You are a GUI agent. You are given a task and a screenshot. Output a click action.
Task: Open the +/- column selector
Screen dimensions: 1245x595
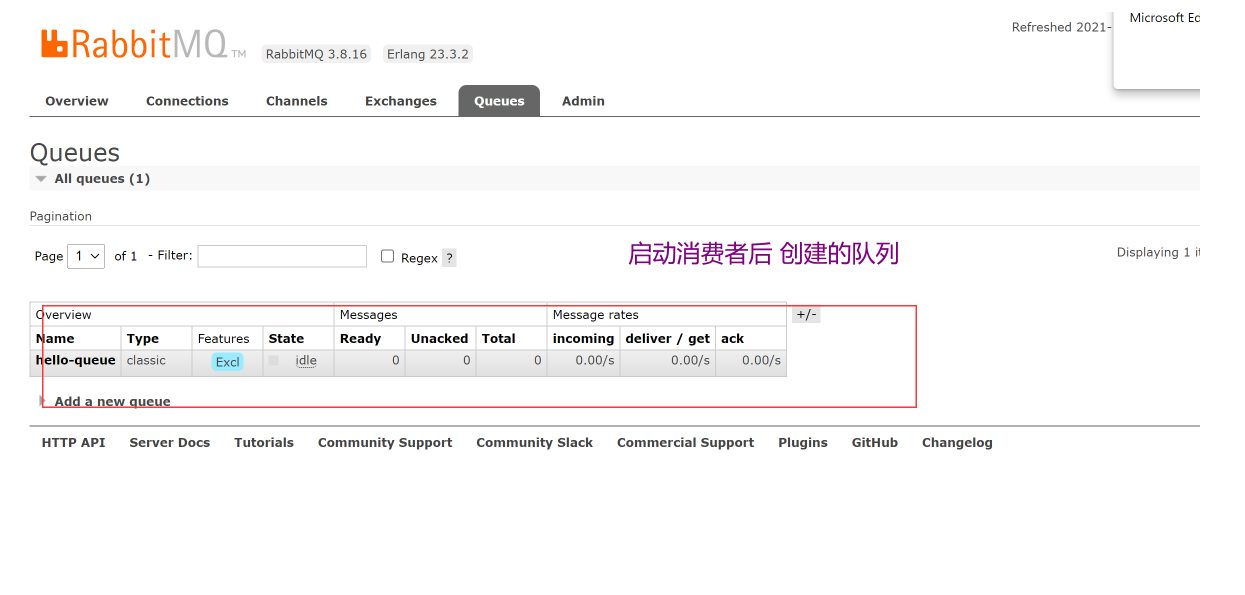pos(806,314)
